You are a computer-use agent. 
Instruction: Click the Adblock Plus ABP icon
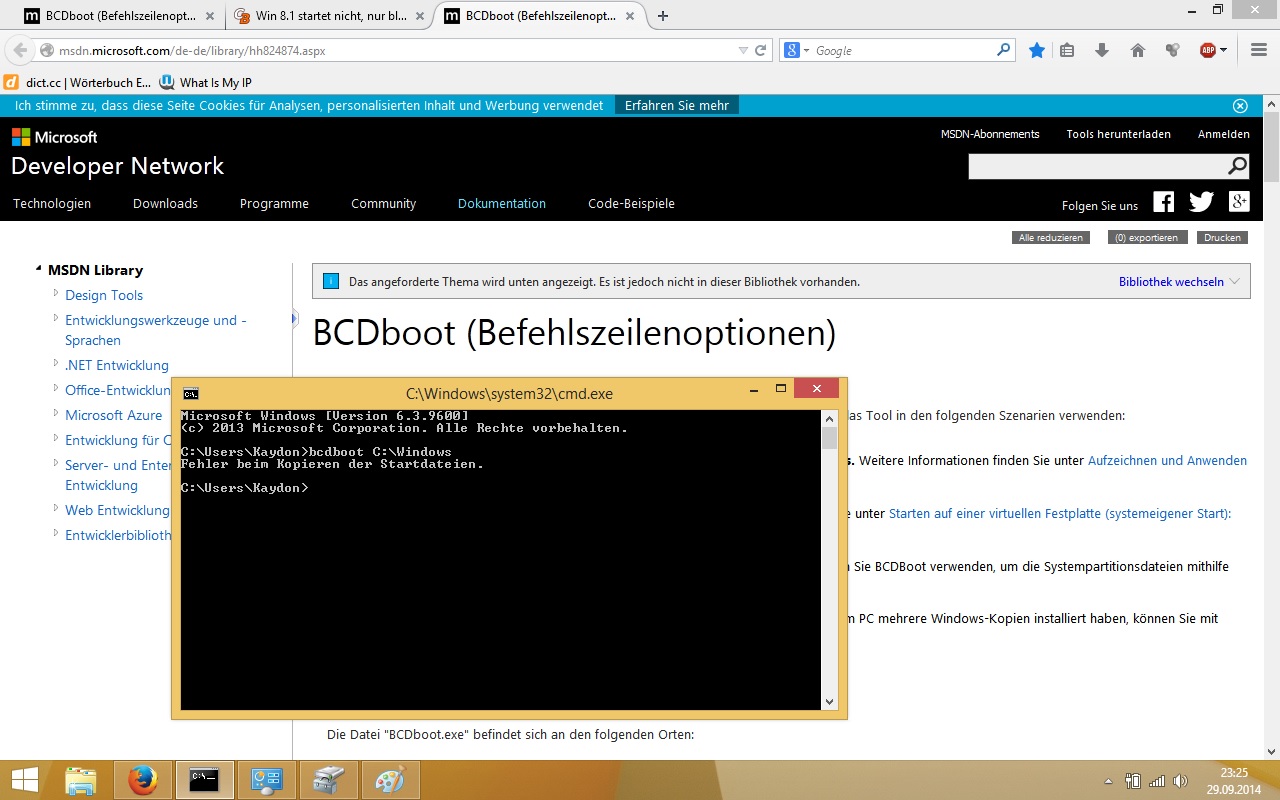click(1208, 50)
